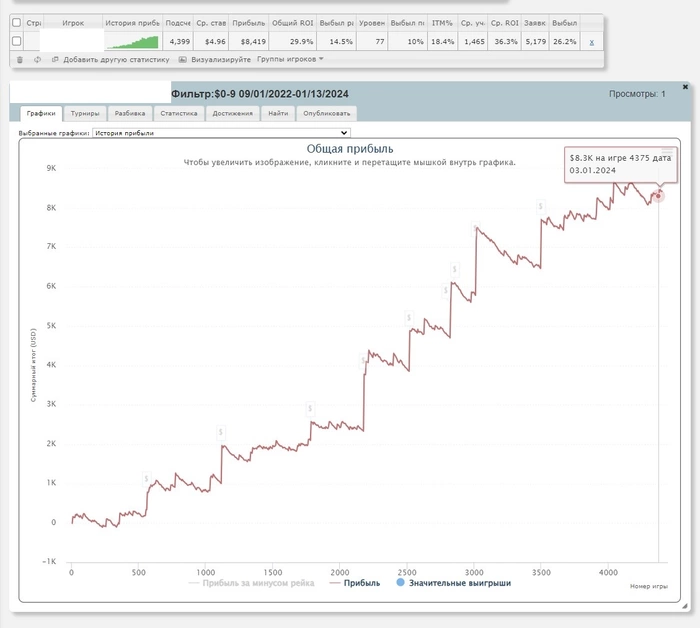Select the Найти tab
Viewport: 700px width, 628px height.
click(x=278, y=113)
